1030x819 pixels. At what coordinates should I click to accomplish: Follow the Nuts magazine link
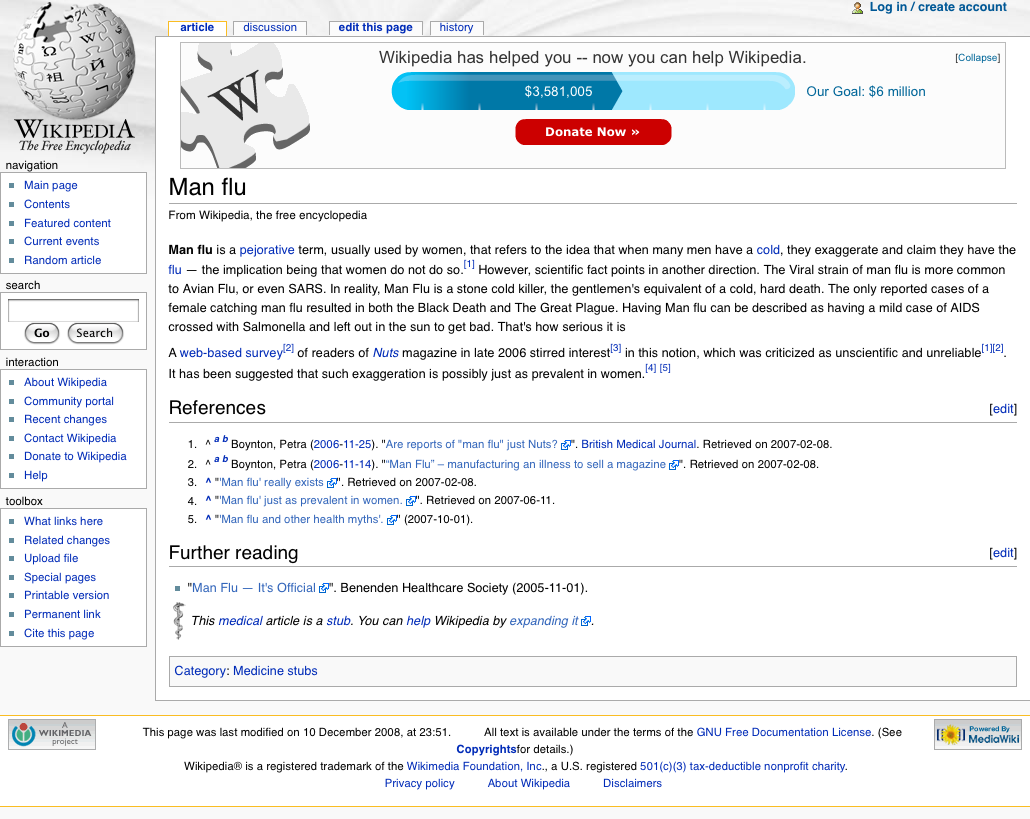pyautogui.click(x=386, y=353)
